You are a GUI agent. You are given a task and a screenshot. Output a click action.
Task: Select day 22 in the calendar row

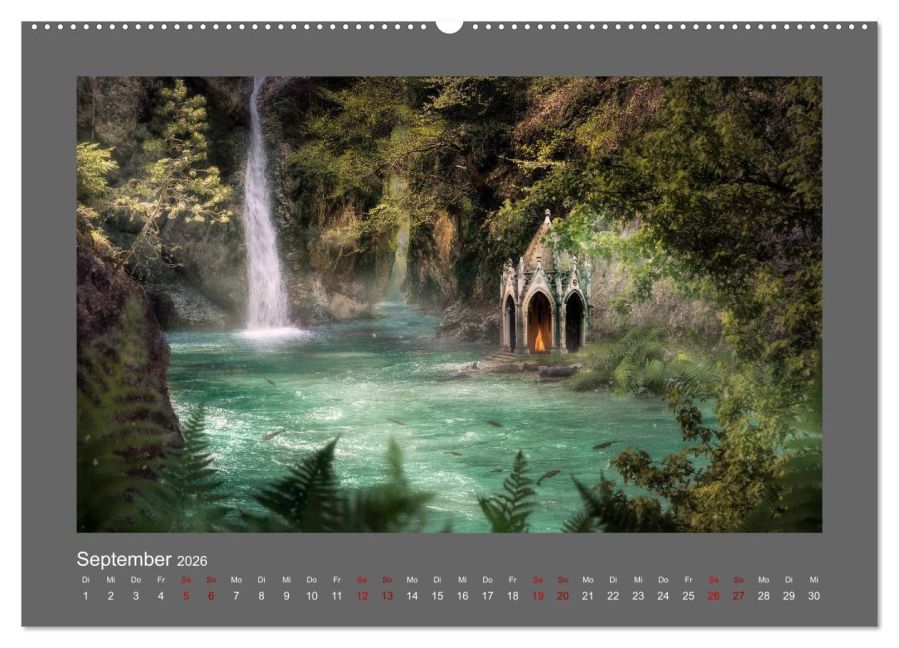point(613,596)
